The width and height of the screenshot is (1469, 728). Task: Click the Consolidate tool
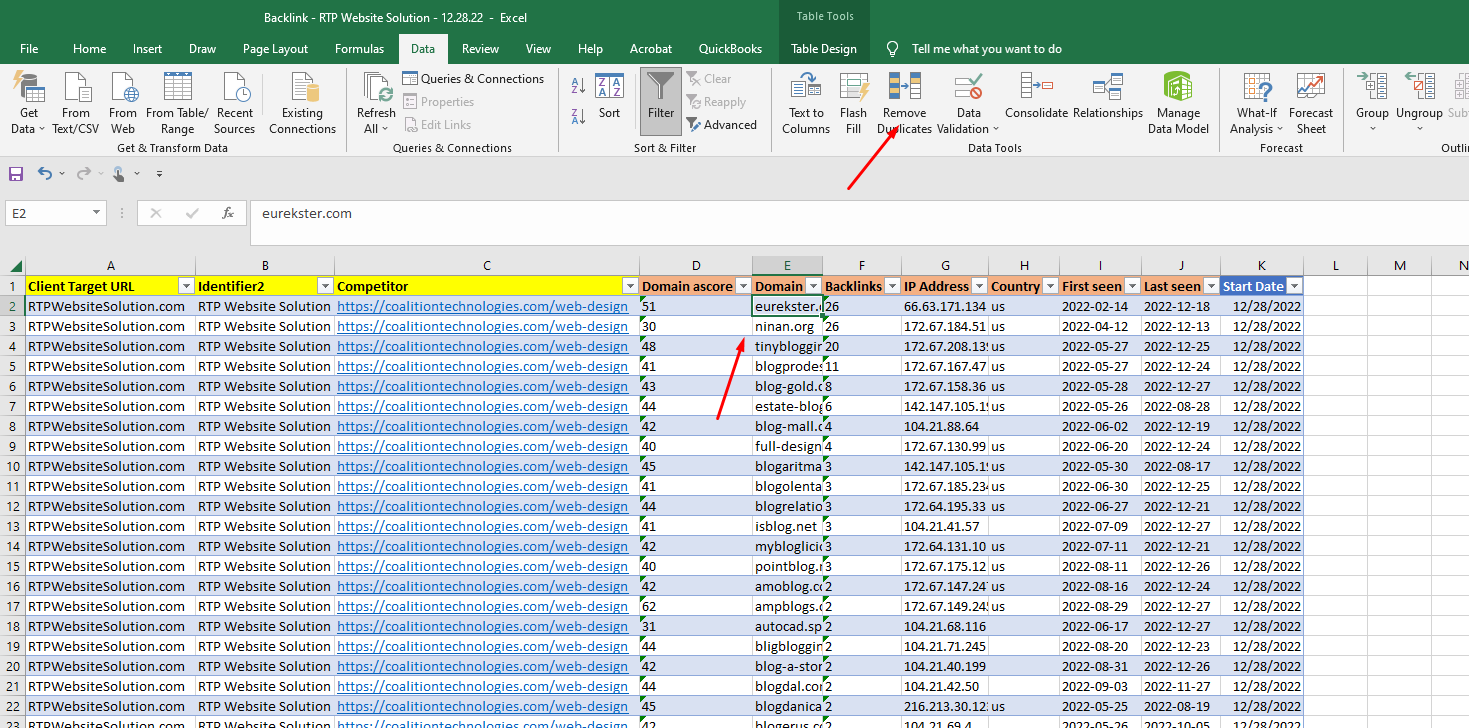point(1036,97)
